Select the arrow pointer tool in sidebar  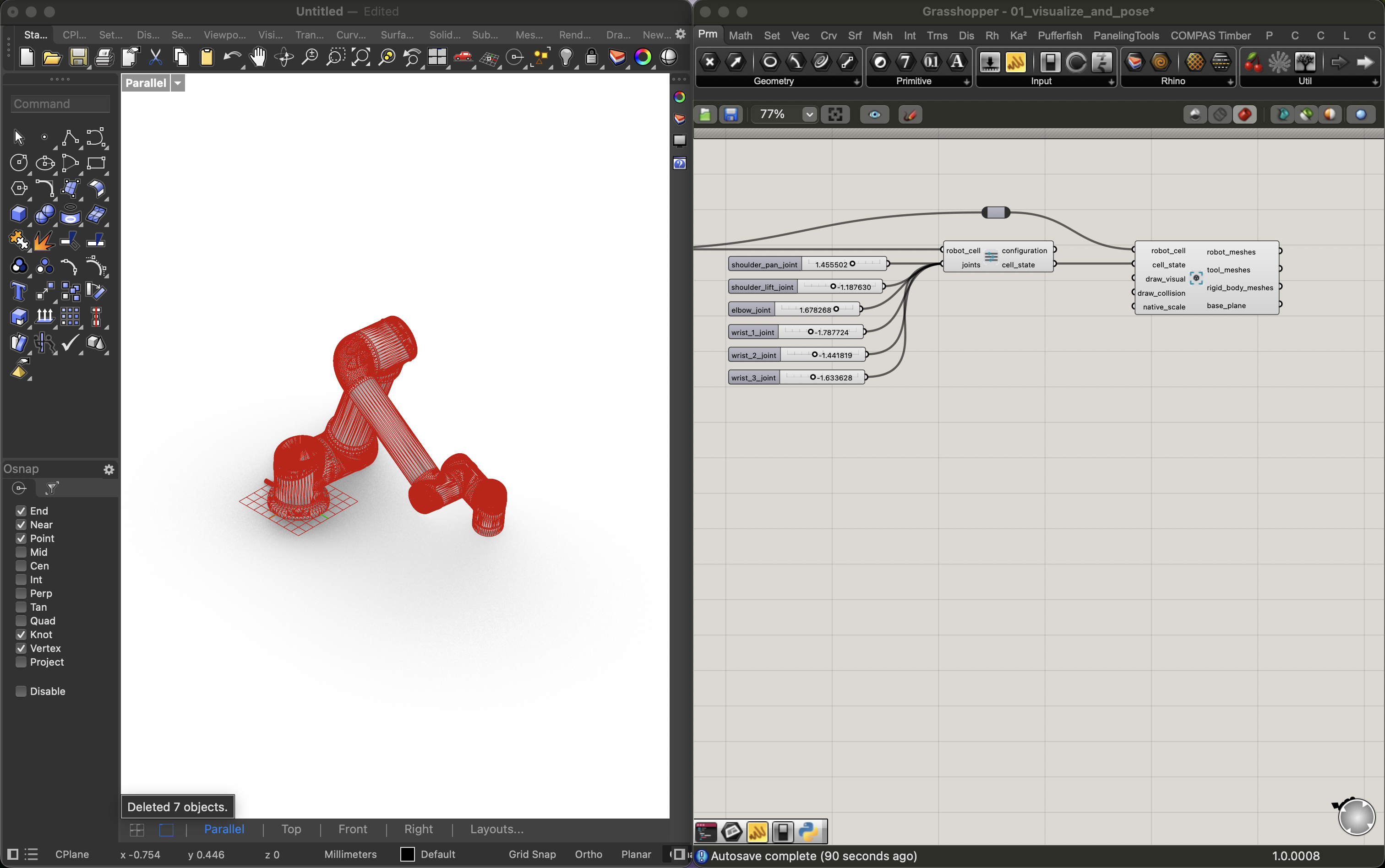click(x=19, y=137)
